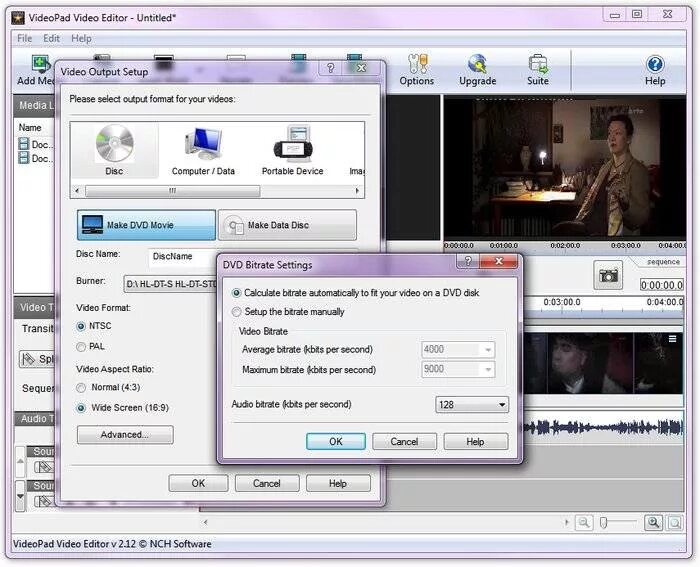This screenshot has height=567, width=700.
Task: Click the timeline zoom-in magnifier icon
Action: [653, 522]
